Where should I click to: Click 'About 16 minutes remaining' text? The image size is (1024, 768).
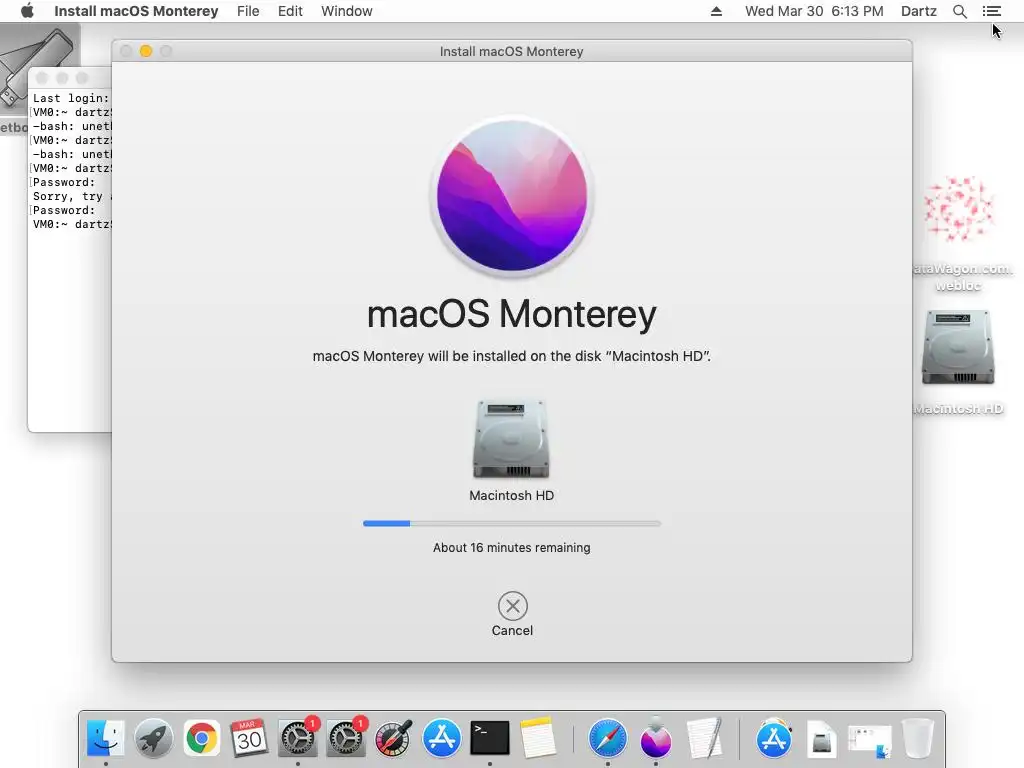(x=511, y=547)
